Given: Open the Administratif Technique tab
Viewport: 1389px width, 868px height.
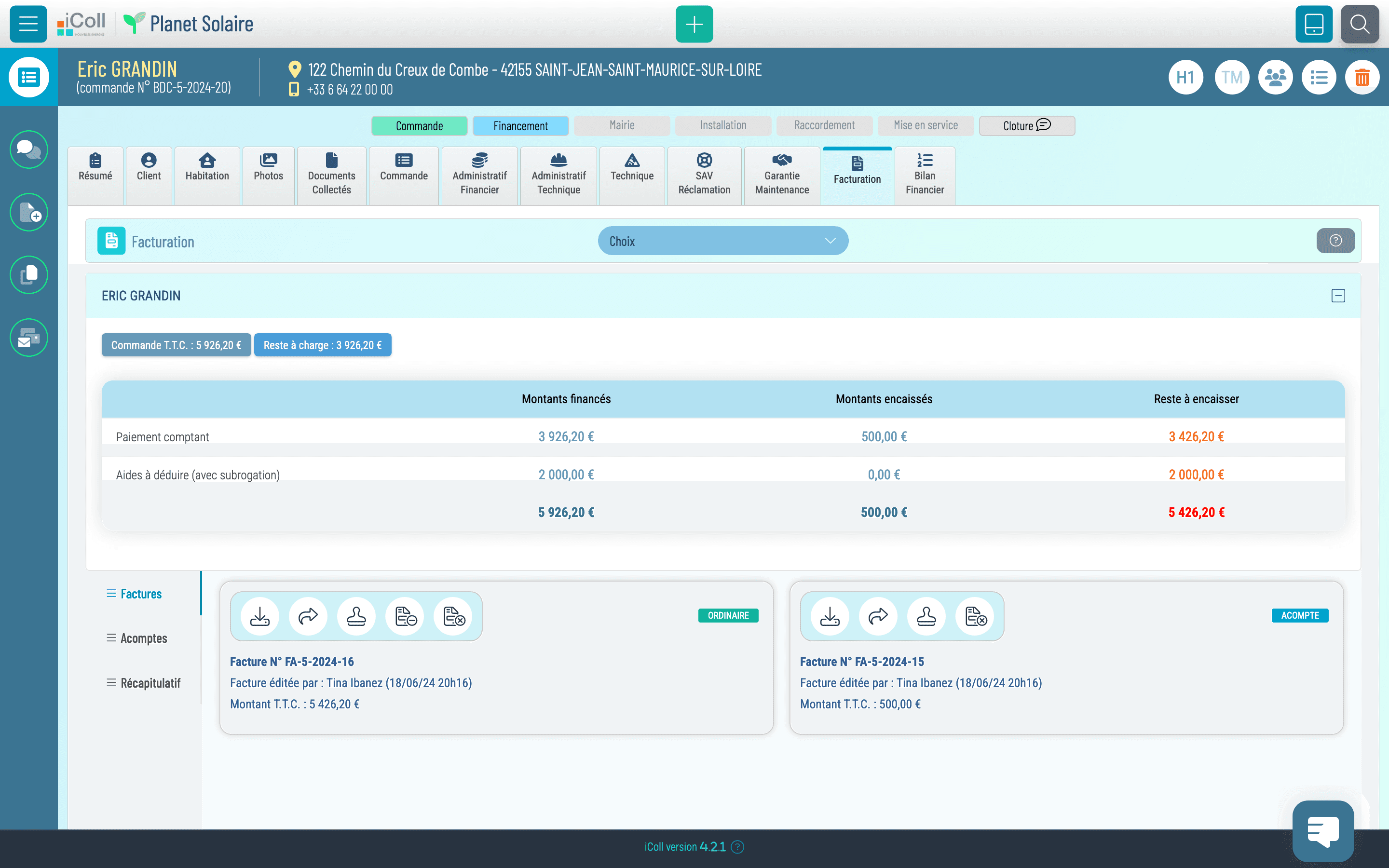Looking at the screenshot, I should coord(558,175).
